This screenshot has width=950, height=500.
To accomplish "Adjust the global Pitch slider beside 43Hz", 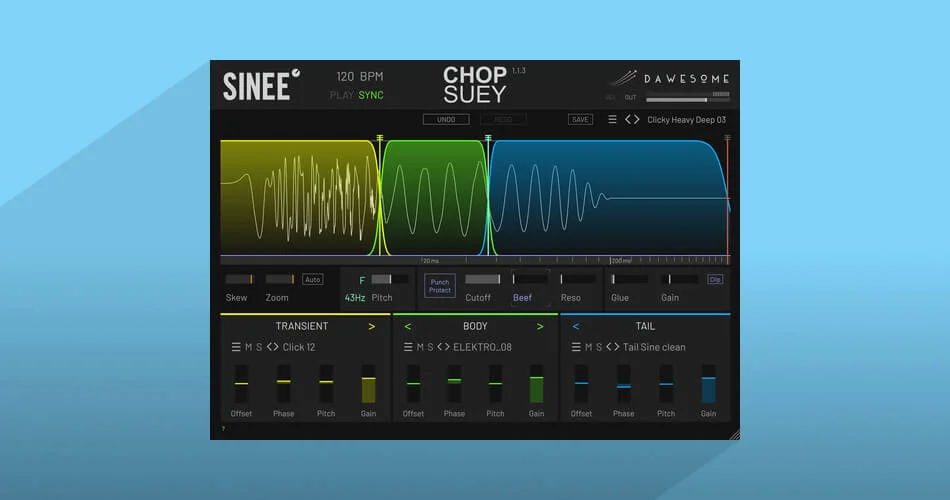I will point(389,279).
